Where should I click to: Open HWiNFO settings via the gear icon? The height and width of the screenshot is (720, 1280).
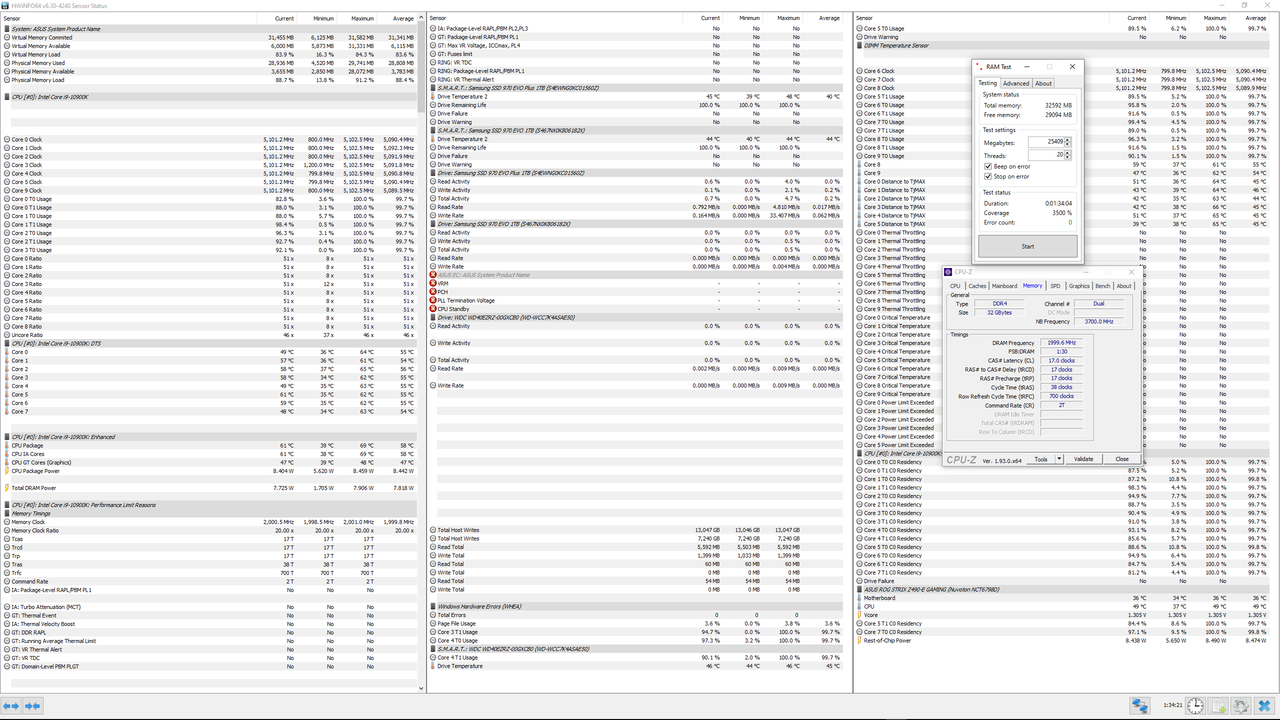pos(1240,706)
